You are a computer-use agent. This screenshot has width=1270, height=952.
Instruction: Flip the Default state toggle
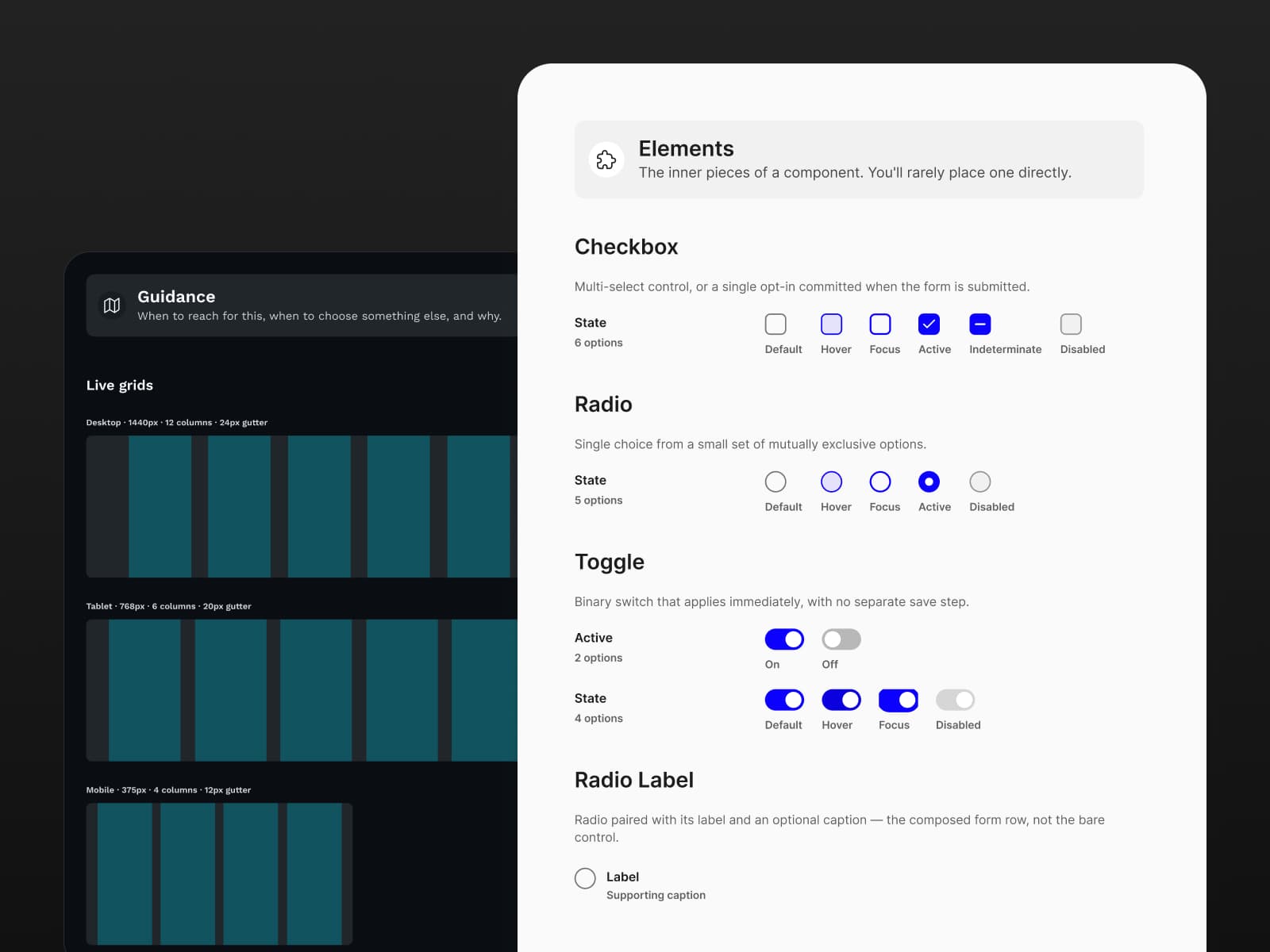click(784, 700)
